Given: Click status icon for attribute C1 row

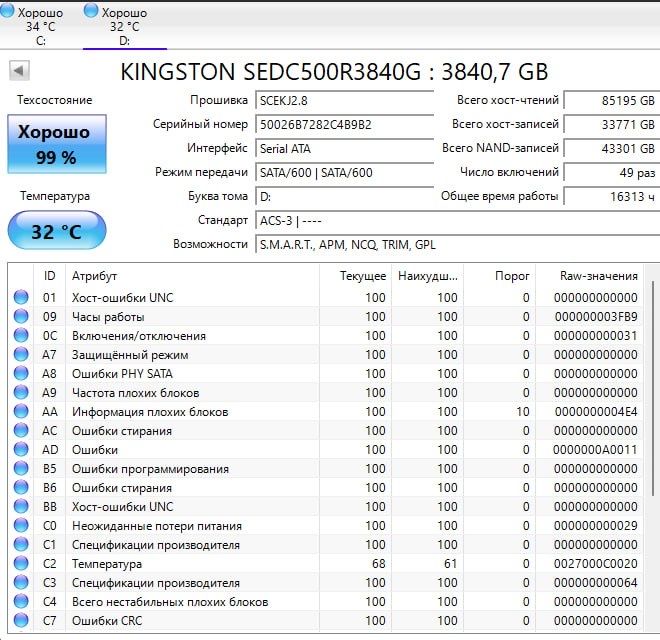Looking at the screenshot, I should click(21, 544).
